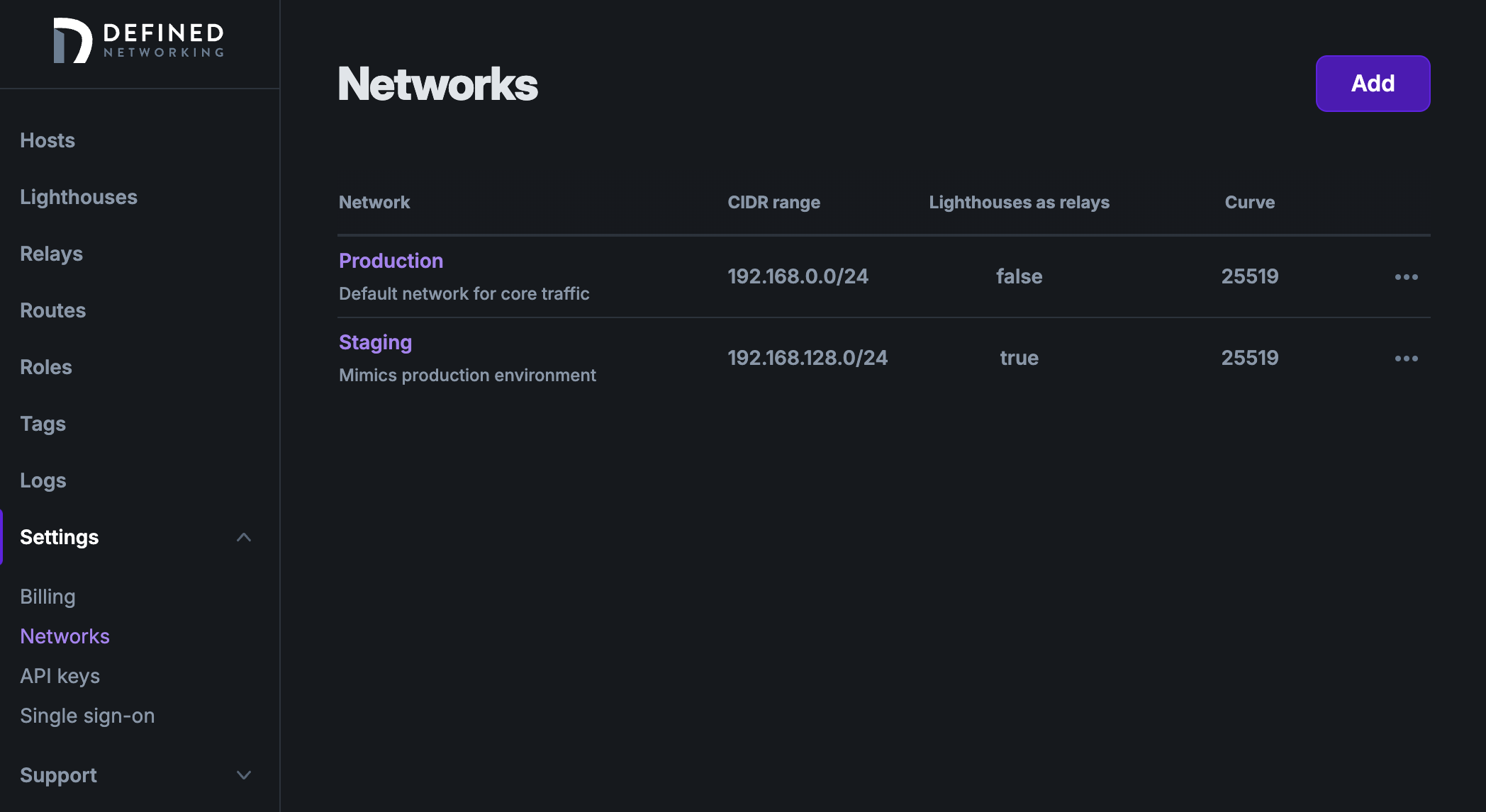Select Settings in the sidebar
This screenshot has width=1486, height=812.
(60, 537)
